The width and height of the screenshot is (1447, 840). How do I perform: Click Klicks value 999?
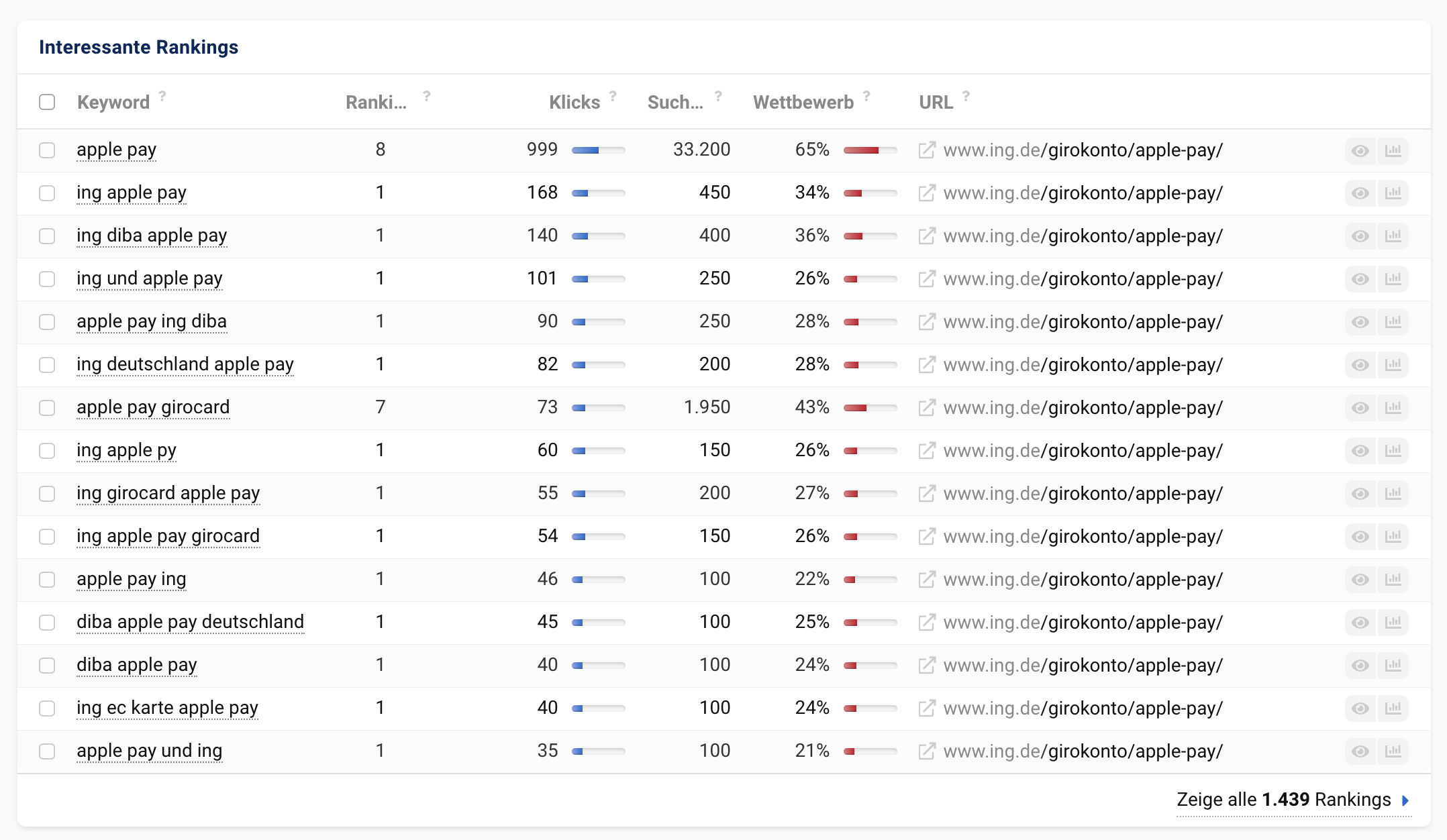(542, 150)
